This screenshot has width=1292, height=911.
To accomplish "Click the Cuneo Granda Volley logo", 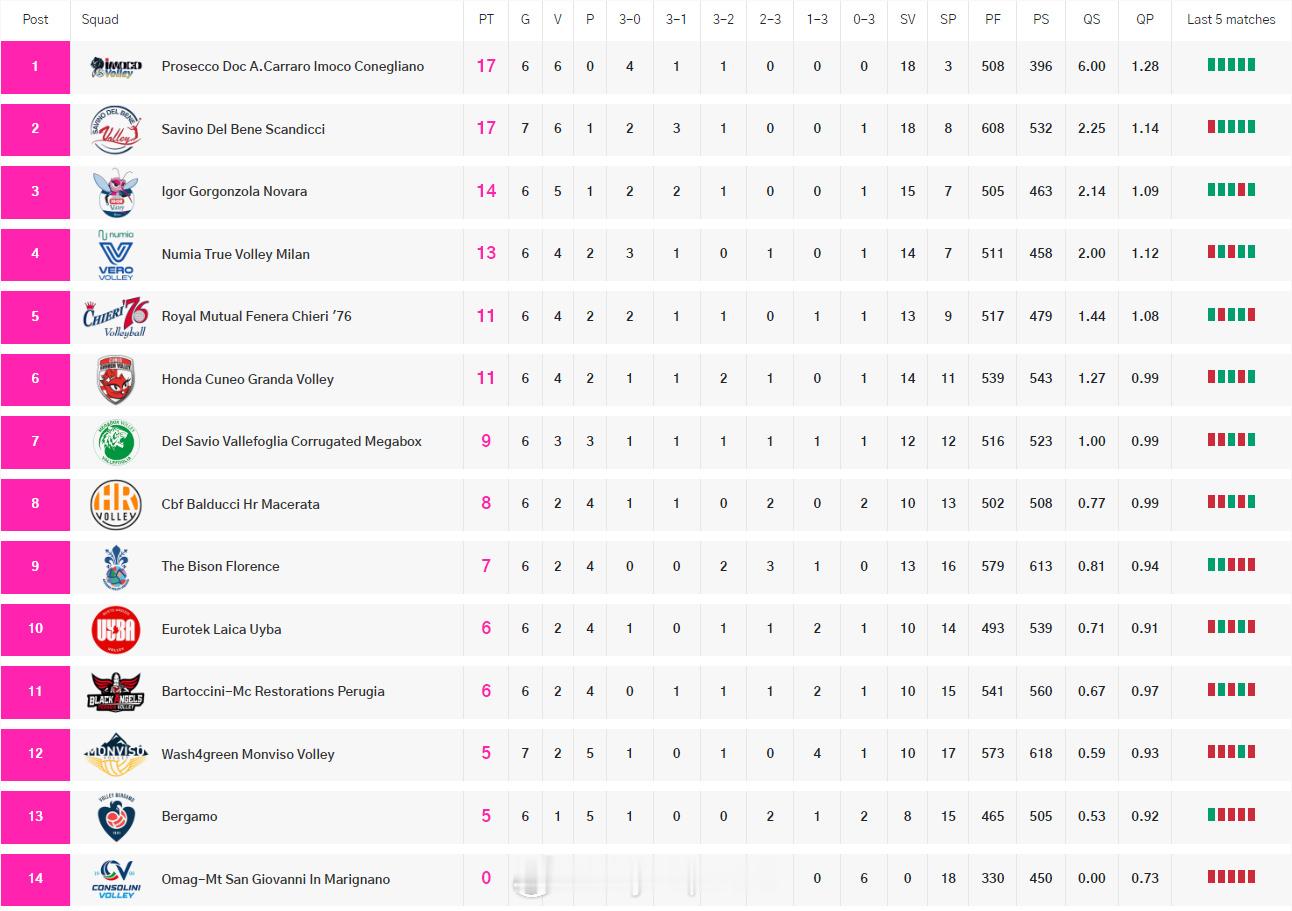I will (x=116, y=379).
